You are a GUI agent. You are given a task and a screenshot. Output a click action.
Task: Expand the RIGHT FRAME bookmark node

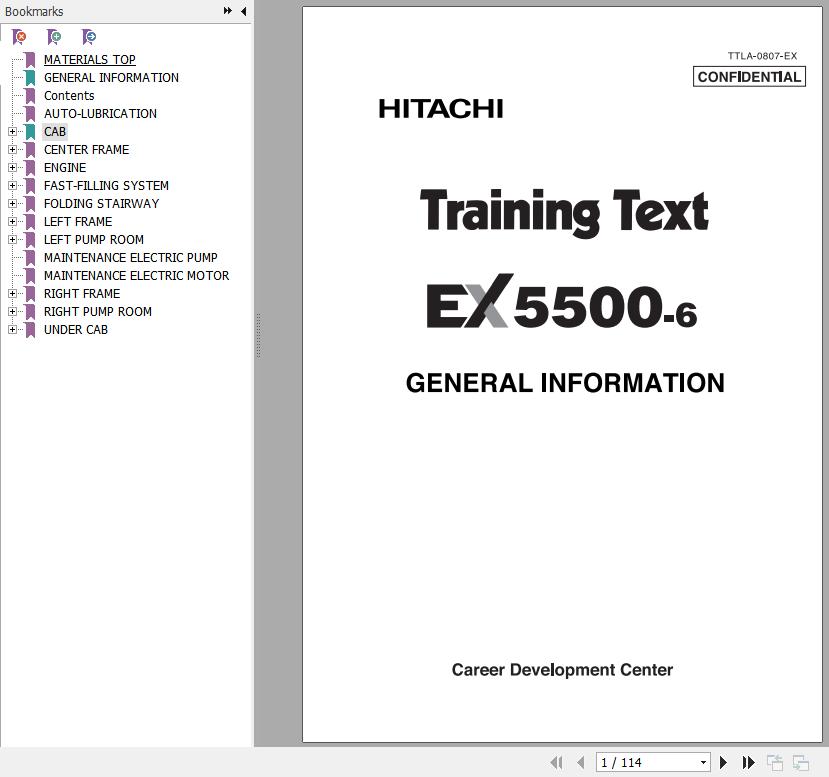point(12,293)
